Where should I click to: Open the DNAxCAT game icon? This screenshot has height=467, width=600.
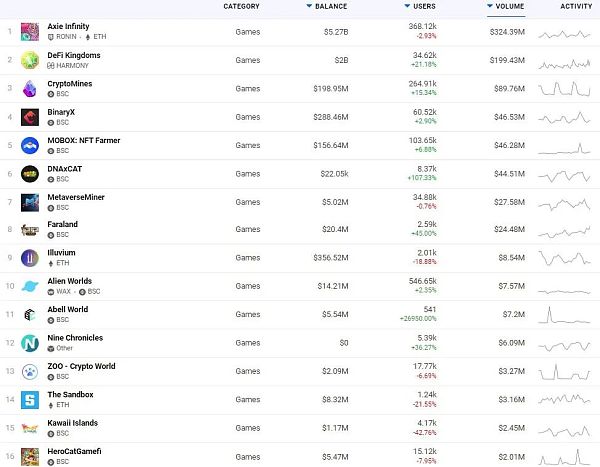(29, 173)
